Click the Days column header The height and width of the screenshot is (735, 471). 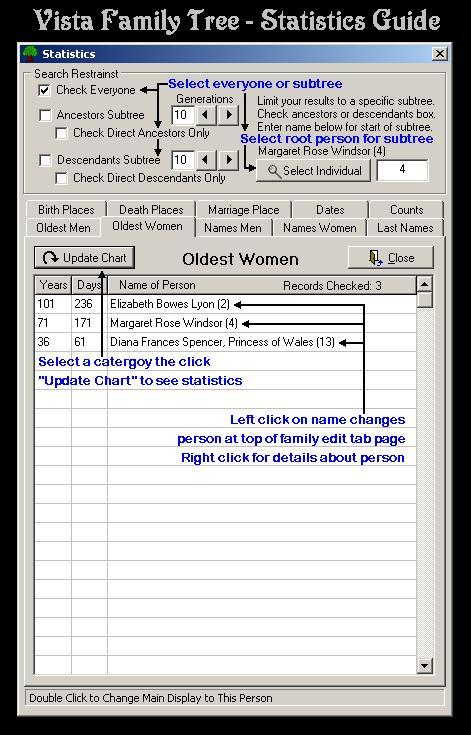click(89, 285)
